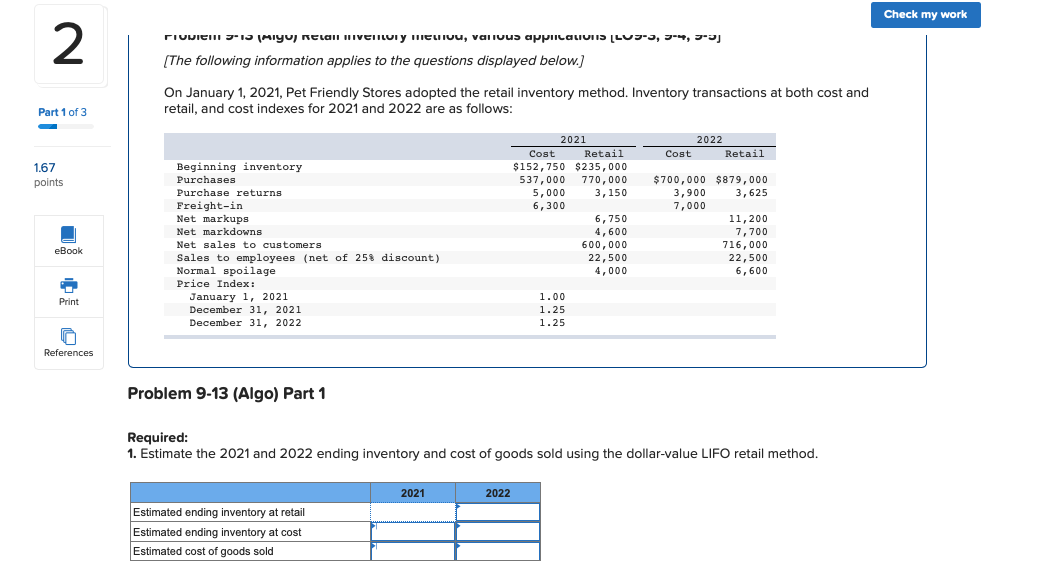Click the 7,700 net markdowns value

[751, 232]
